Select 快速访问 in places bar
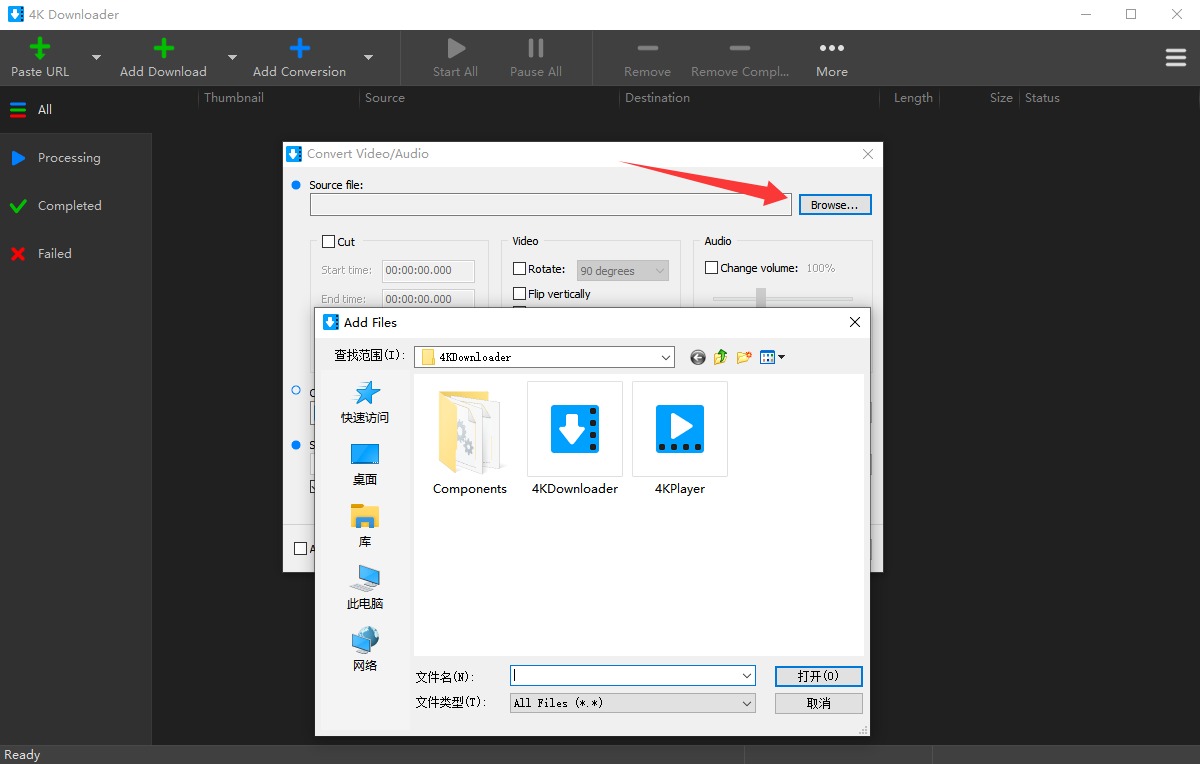The width and height of the screenshot is (1200, 764). tap(365, 402)
